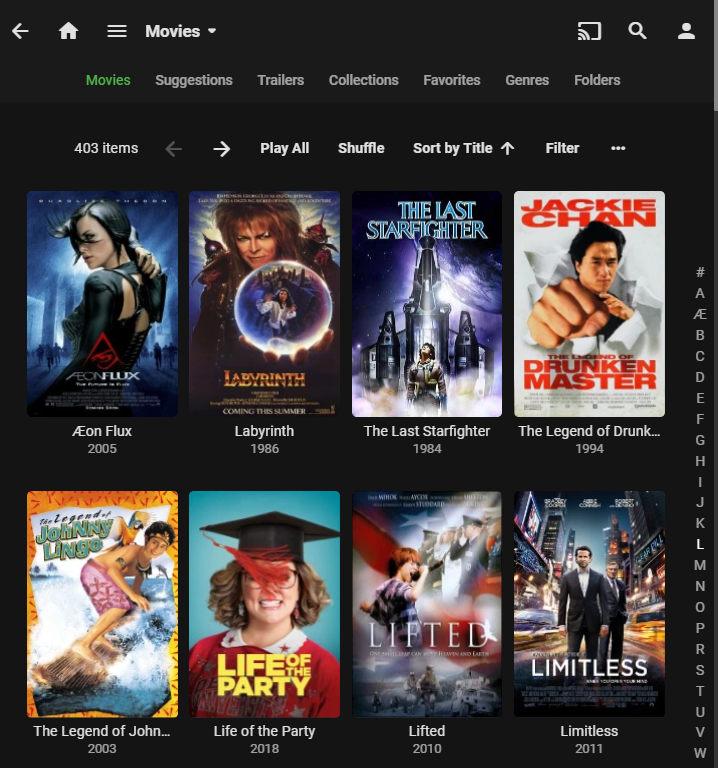The width and height of the screenshot is (718, 768).
Task: Jump to letter S in alphabet picker
Action: pos(700,670)
